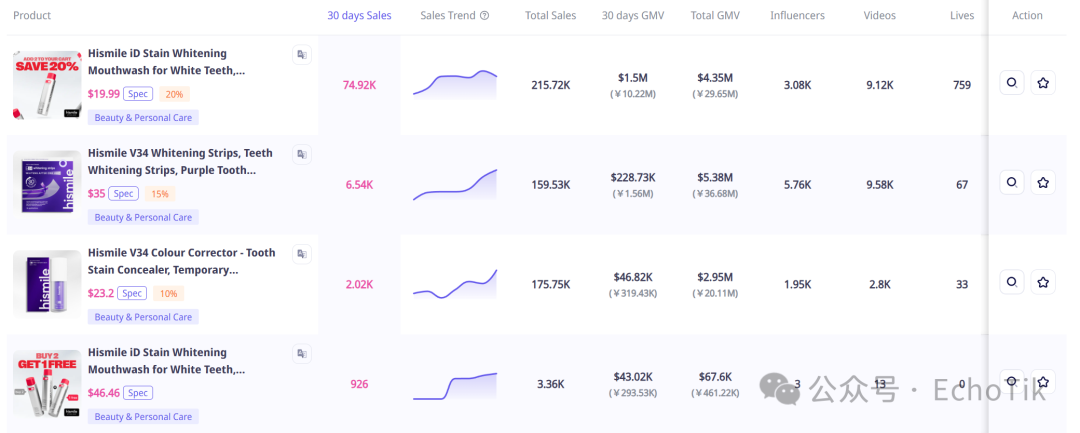Click sales trend chart for V34 Colour Corrector

click(x=455, y=284)
